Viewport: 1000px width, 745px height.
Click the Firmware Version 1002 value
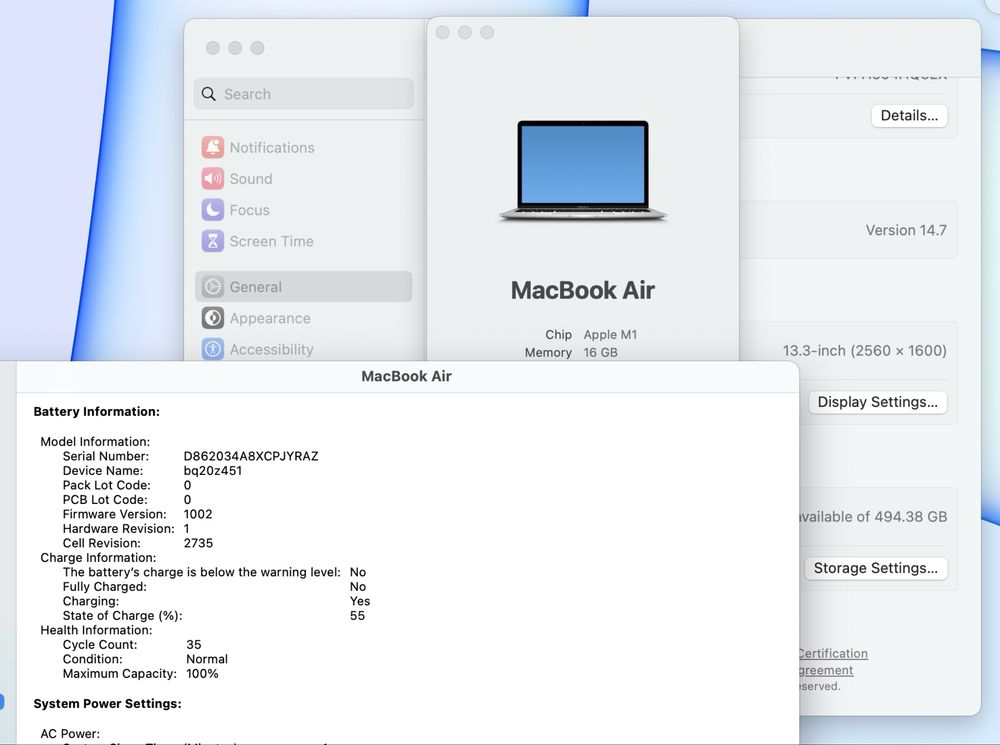coord(198,514)
